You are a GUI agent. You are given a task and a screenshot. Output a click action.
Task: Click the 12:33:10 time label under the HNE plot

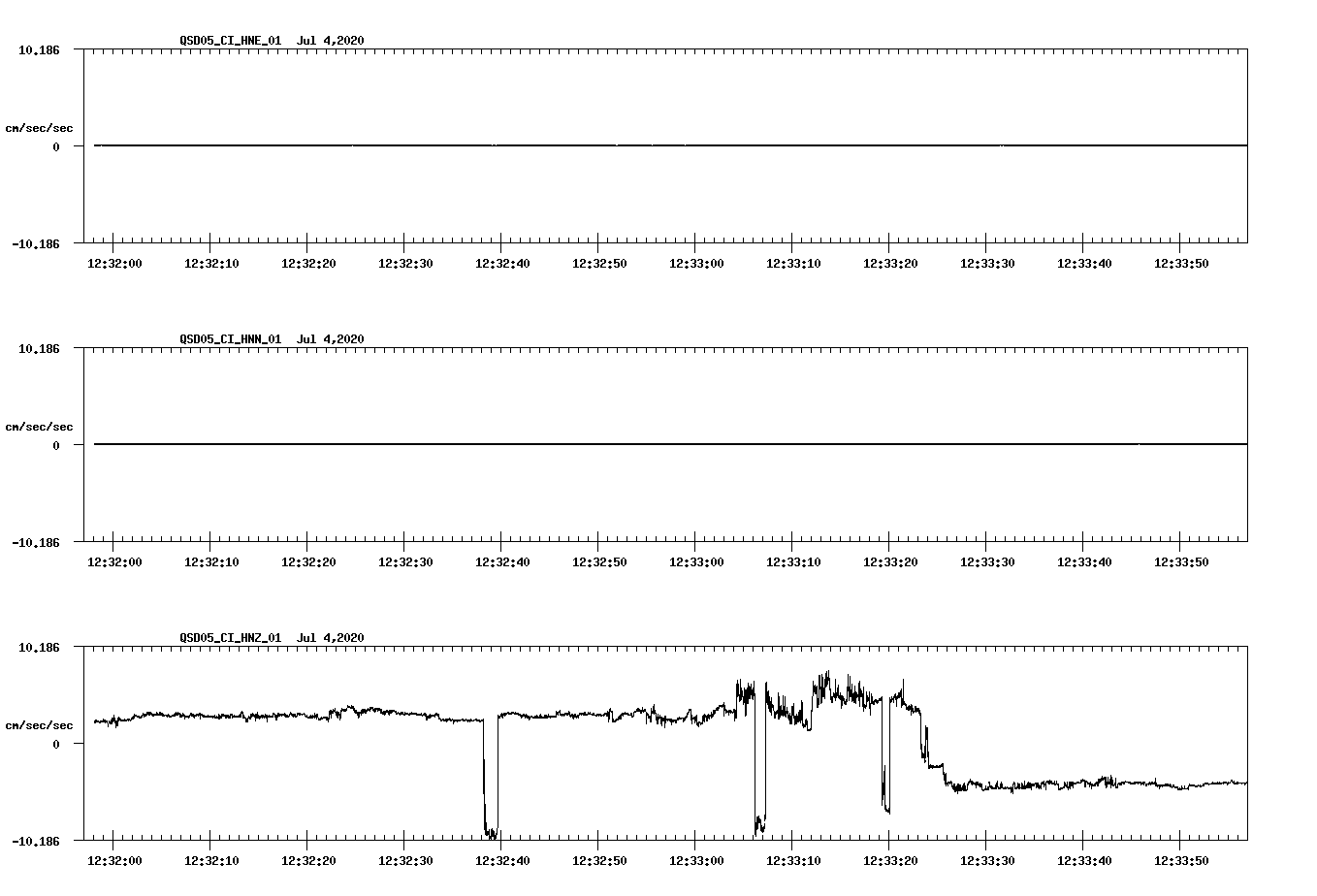pos(793,264)
